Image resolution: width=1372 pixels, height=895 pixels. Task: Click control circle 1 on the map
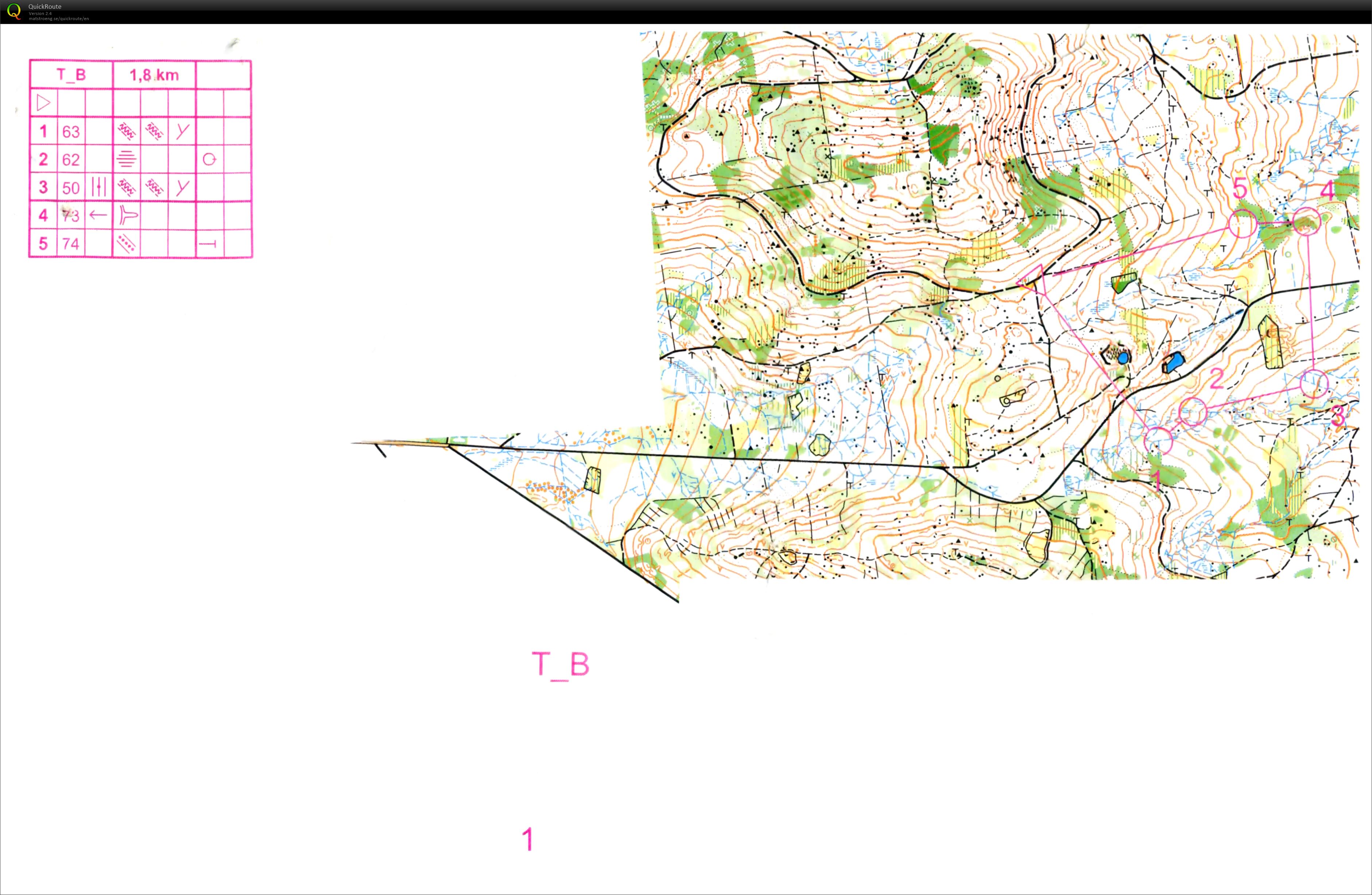1158,441
